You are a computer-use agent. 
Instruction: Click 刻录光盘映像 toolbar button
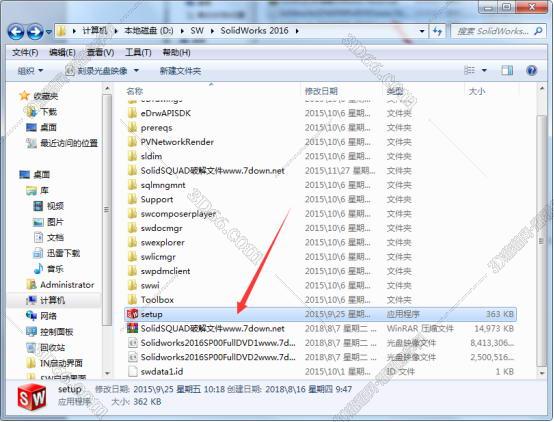[97, 71]
